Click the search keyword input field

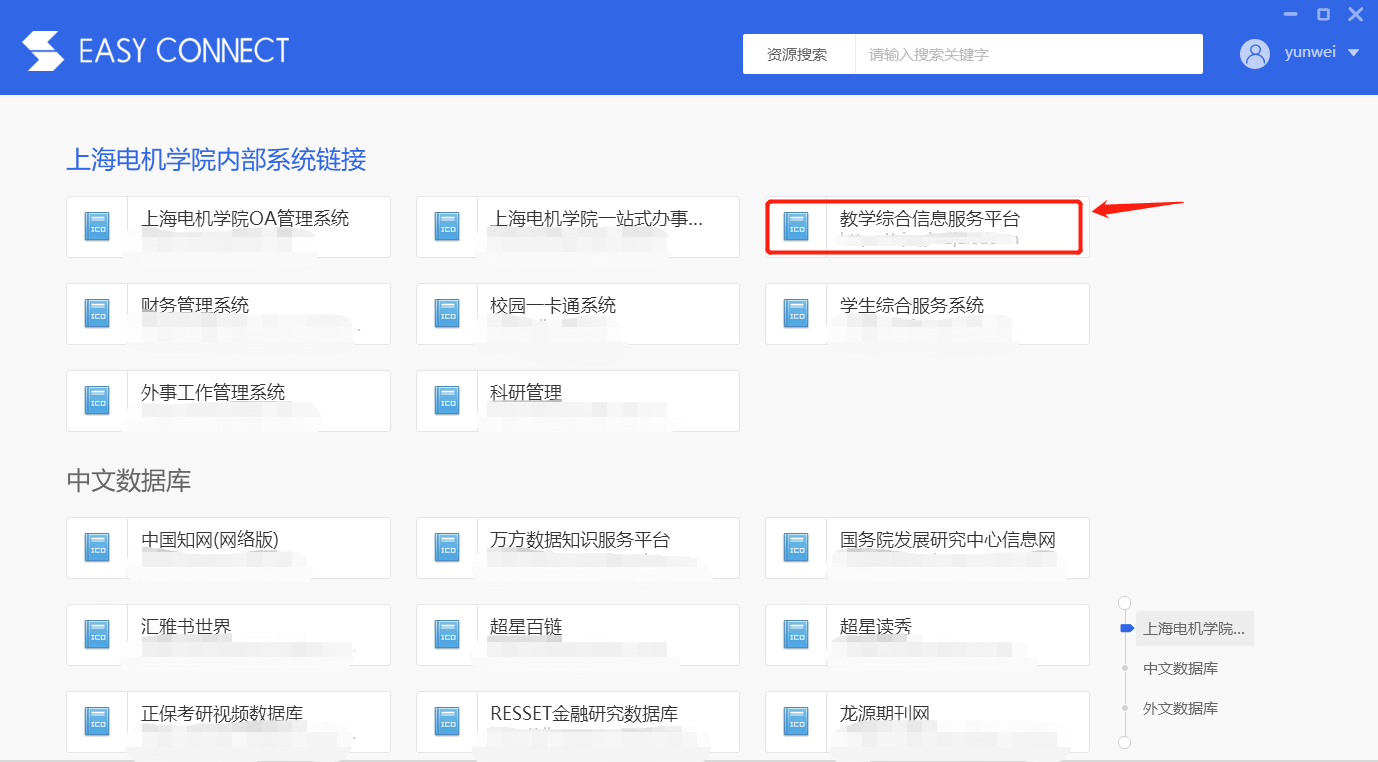pos(1030,53)
